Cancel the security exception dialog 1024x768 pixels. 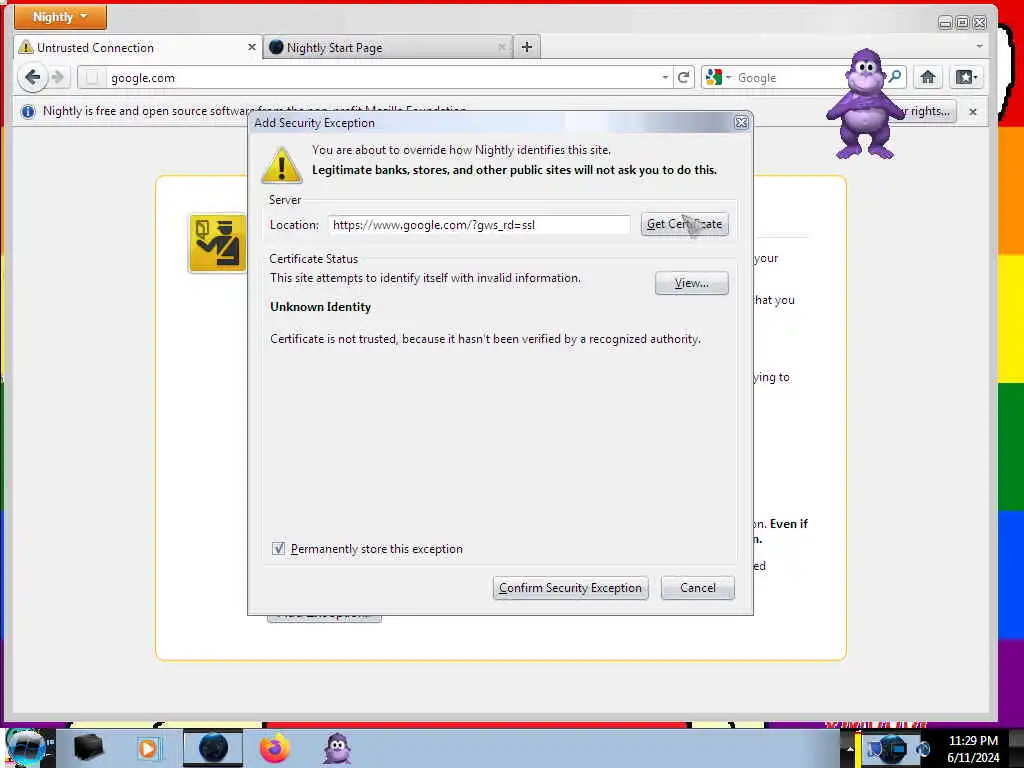(697, 588)
